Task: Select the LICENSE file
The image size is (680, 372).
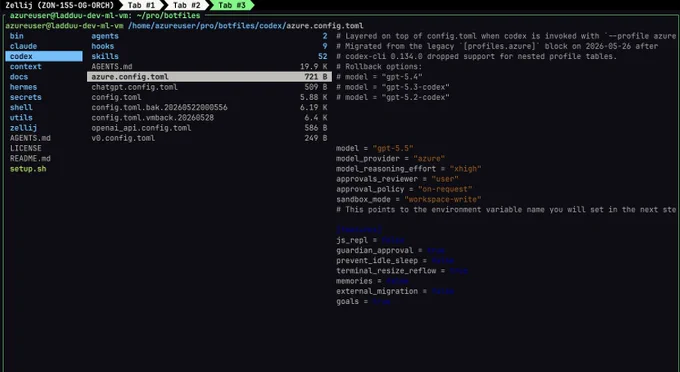Action: [26, 148]
